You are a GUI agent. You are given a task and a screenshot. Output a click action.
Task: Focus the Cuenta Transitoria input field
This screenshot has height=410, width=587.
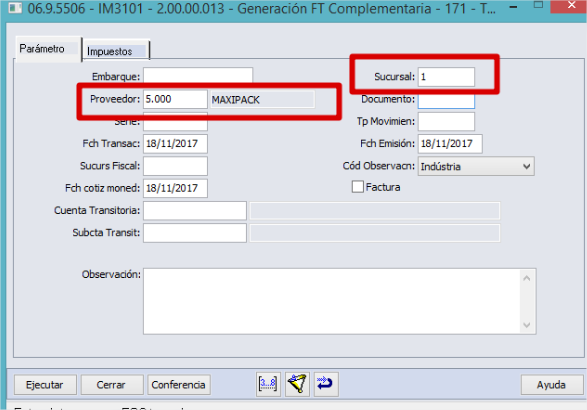pyautogui.click(x=195, y=210)
